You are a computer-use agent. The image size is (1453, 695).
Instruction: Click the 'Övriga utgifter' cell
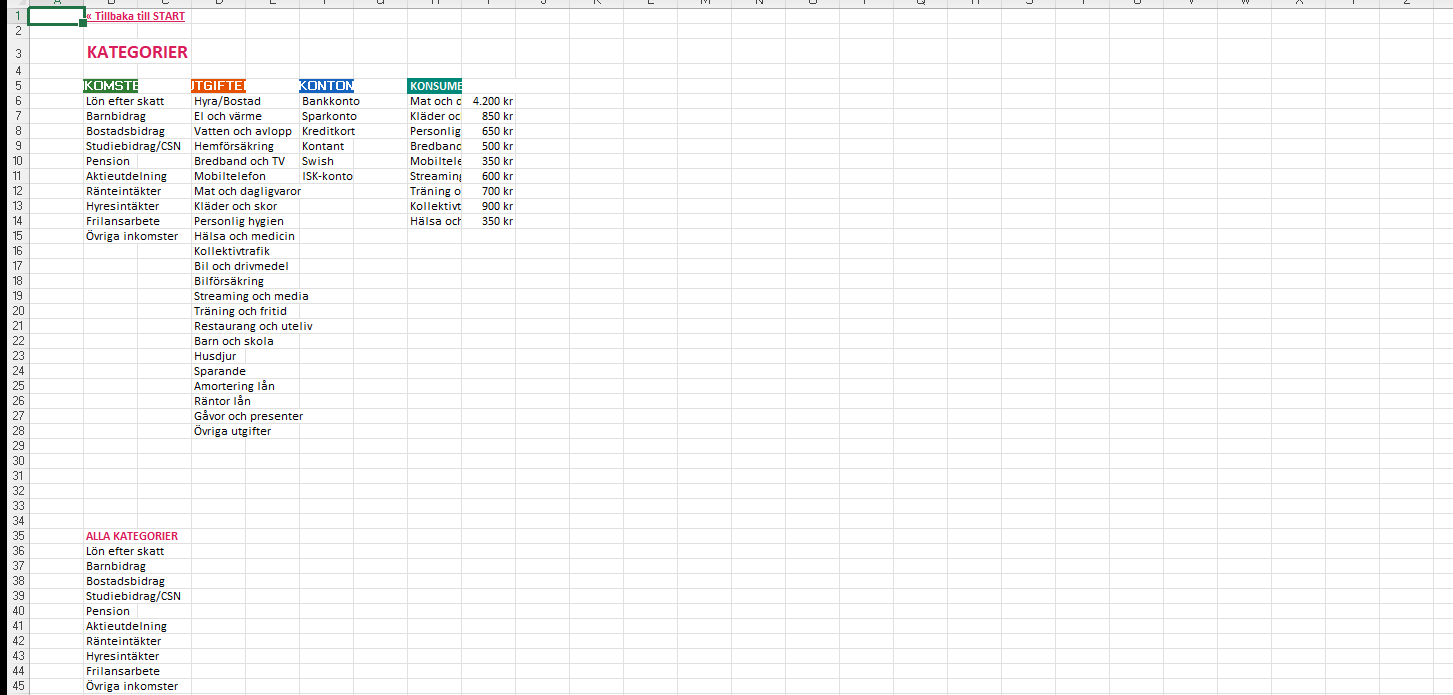tap(232, 431)
